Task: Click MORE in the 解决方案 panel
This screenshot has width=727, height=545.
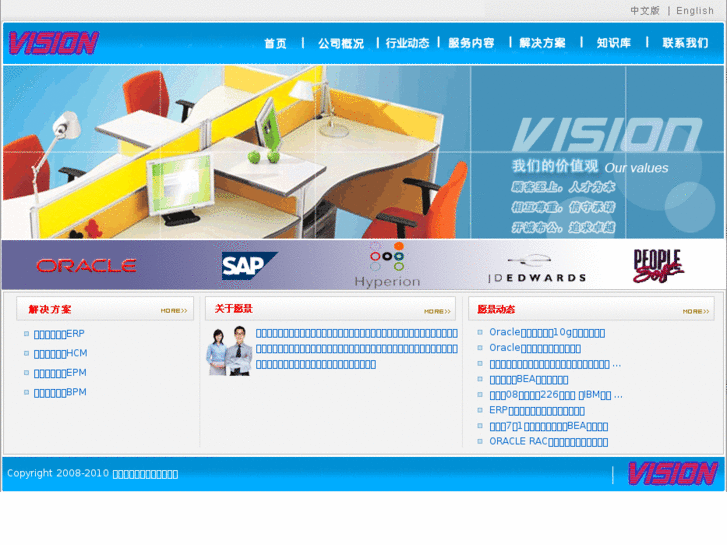Action: point(174,311)
